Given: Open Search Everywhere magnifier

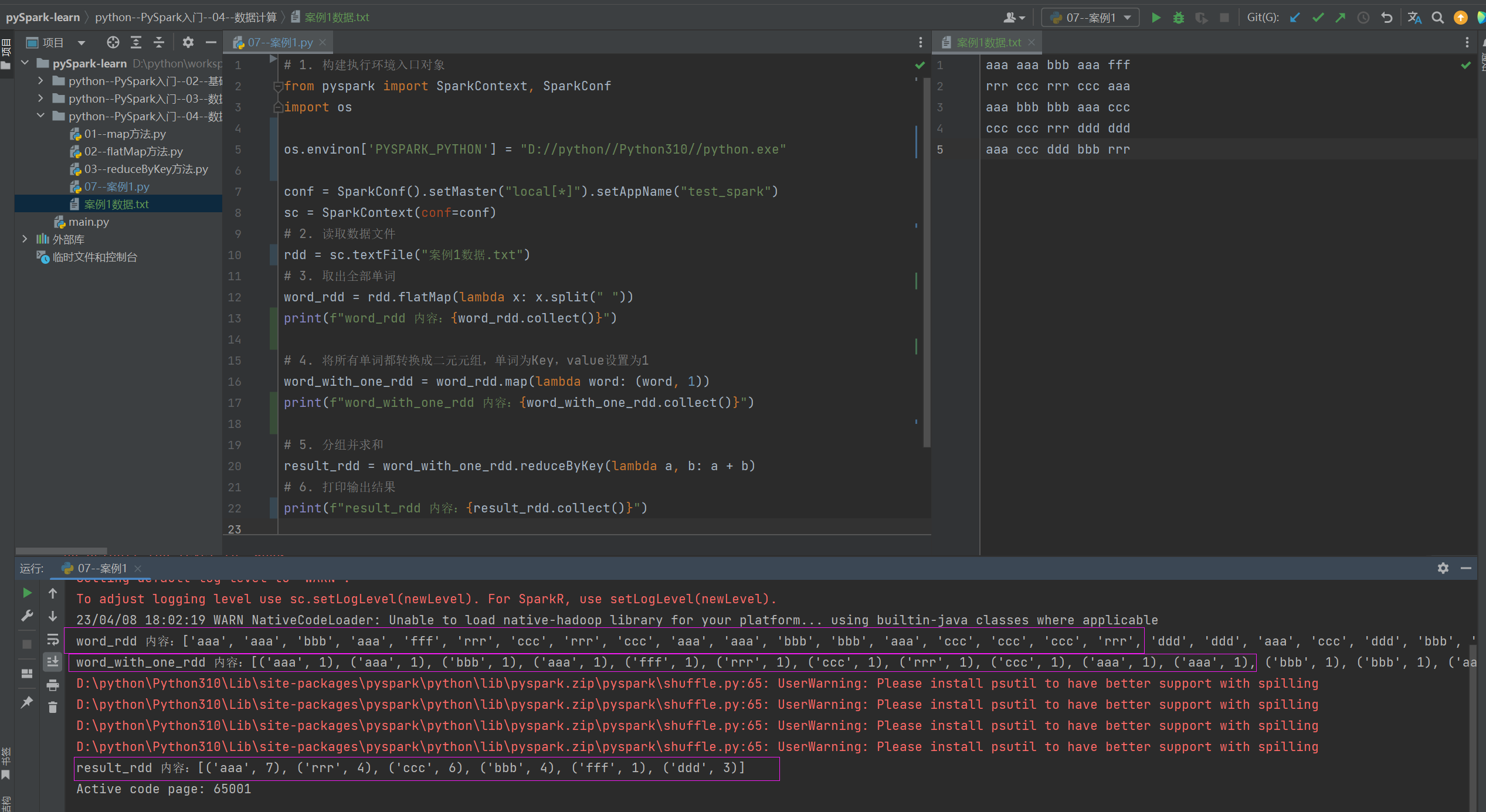Looking at the screenshot, I should pyautogui.click(x=1437, y=18).
